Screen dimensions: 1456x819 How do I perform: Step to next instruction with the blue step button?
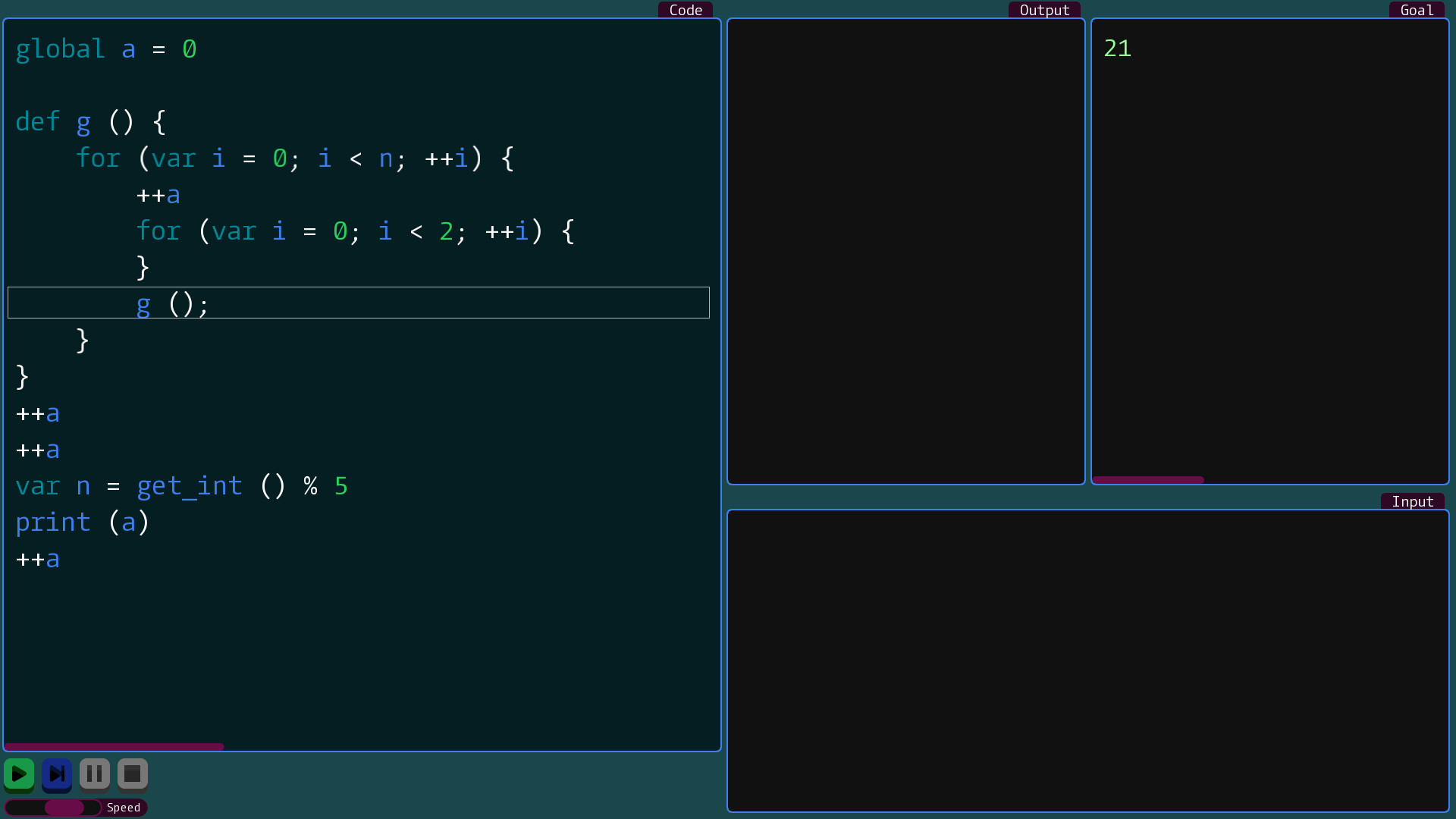tap(57, 774)
